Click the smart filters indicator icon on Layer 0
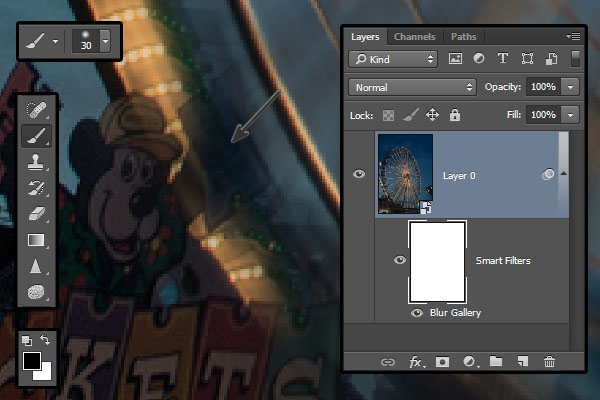 click(x=548, y=174)
